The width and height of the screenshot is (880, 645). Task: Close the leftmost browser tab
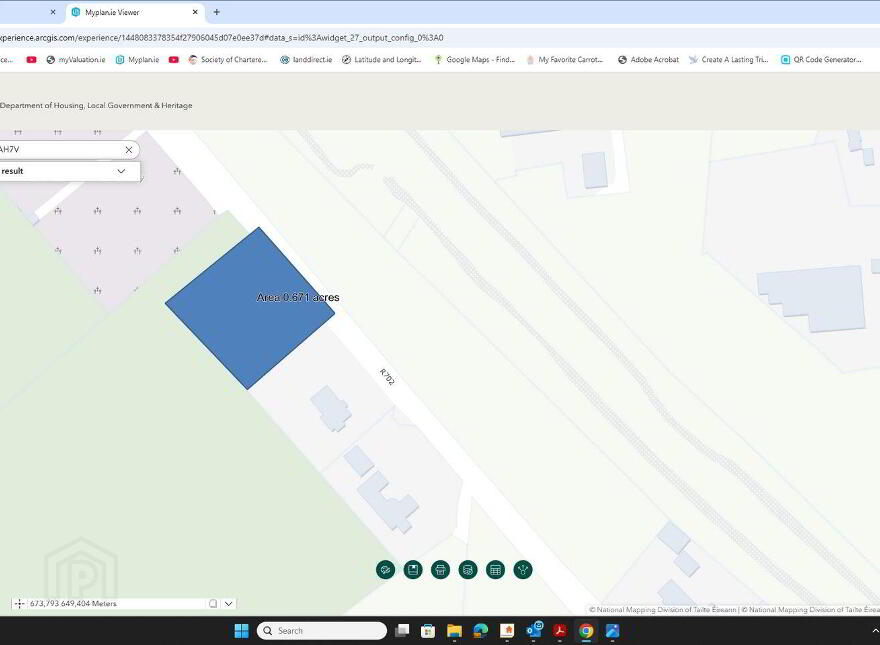click(x=53, y=12)
